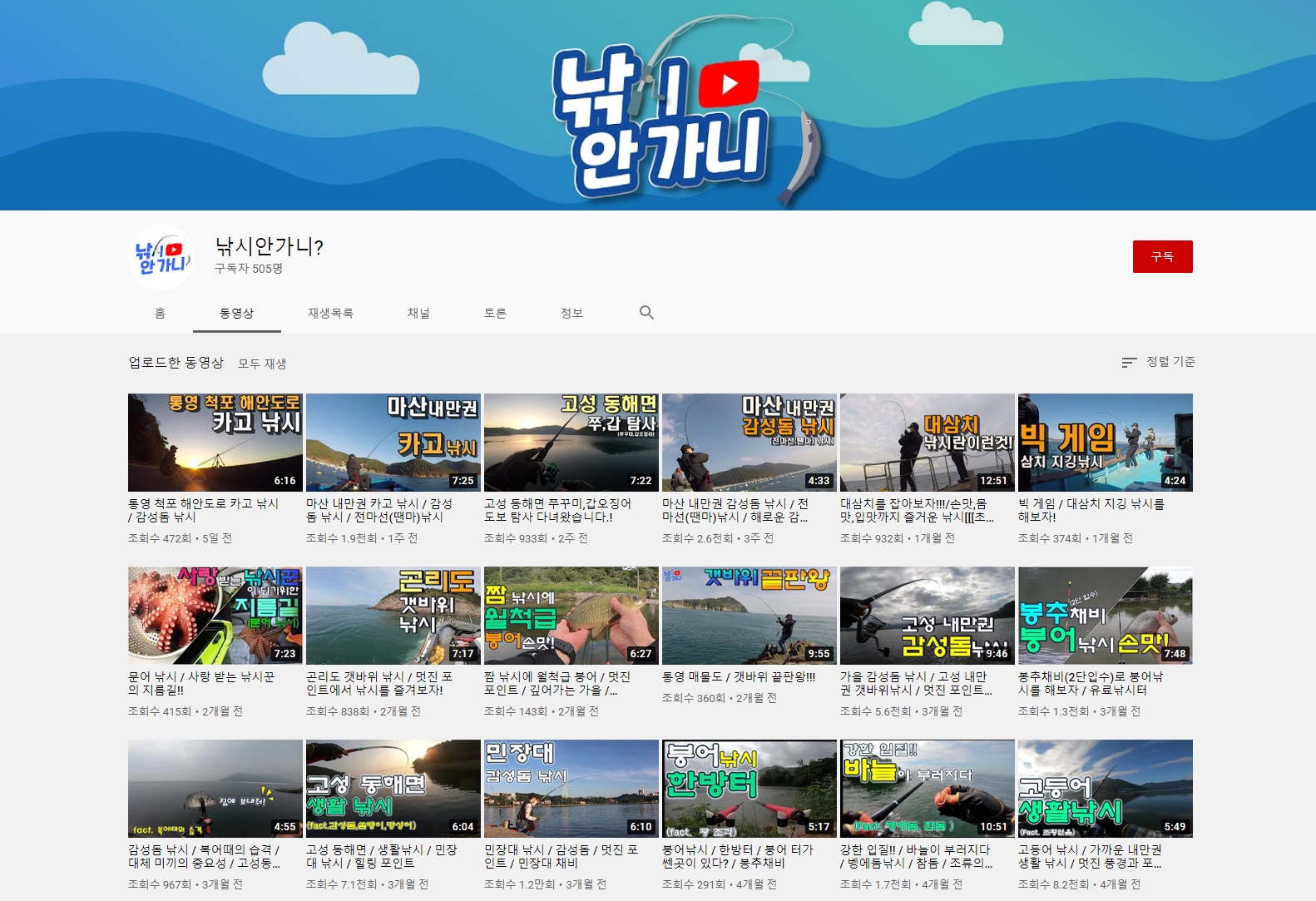
Task: Click the 모두 재생 play all link
Action: tap(262, 364)
